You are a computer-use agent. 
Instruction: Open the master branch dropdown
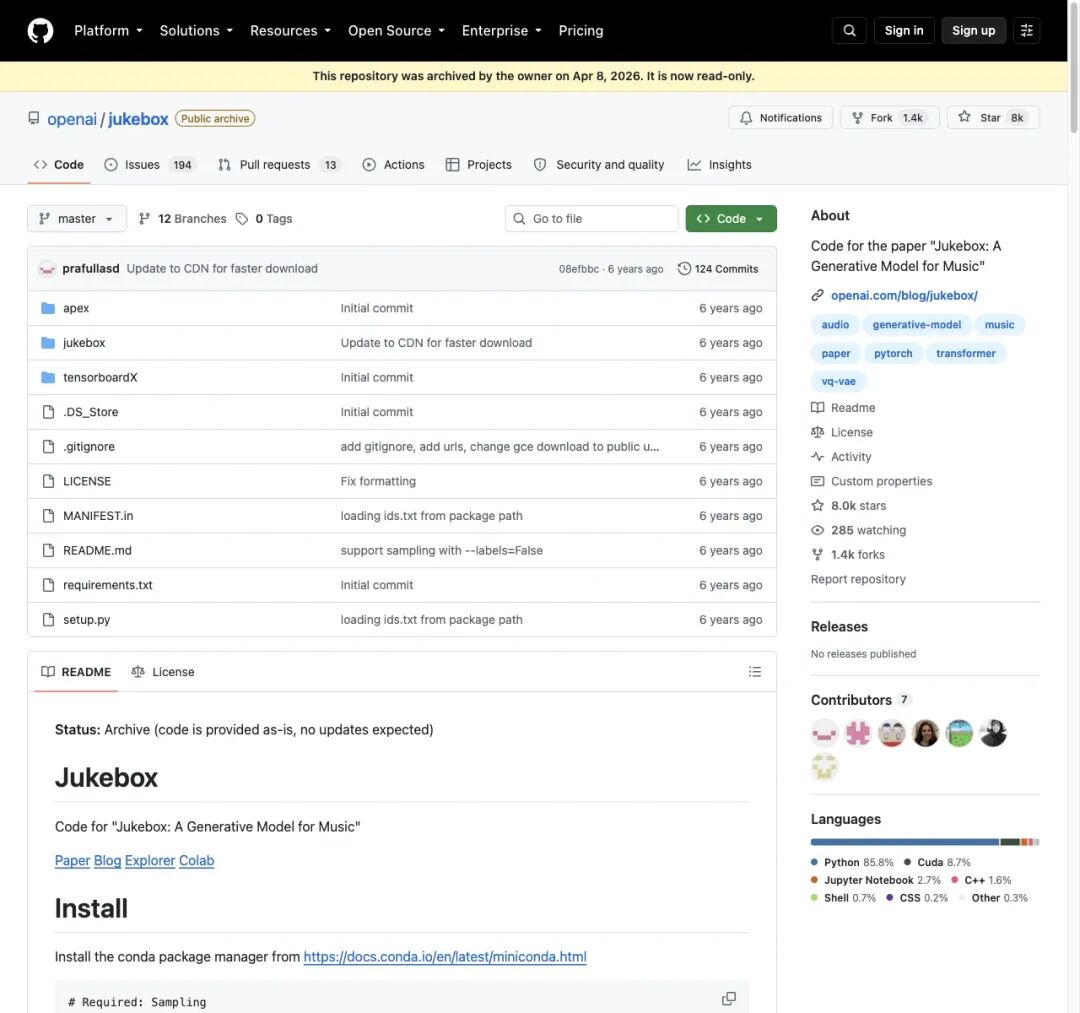pyautogui.click(x=76, y=218)
